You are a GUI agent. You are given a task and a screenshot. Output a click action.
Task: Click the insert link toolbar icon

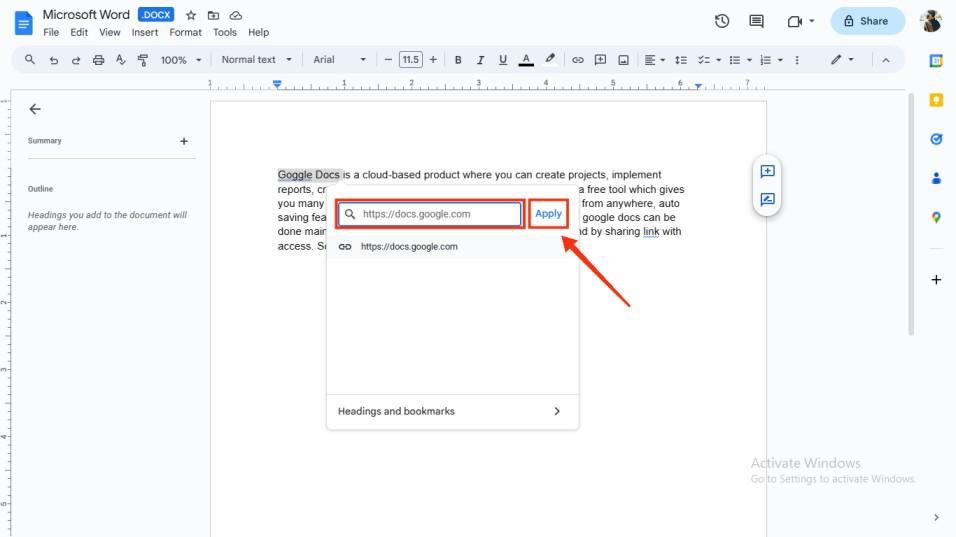click(x=577, y=60)
